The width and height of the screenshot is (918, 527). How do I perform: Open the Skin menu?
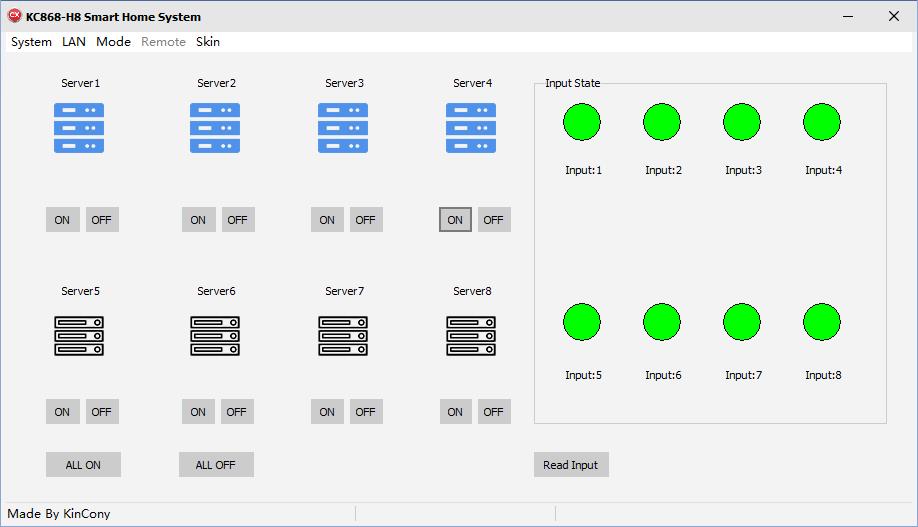[208, 42]
